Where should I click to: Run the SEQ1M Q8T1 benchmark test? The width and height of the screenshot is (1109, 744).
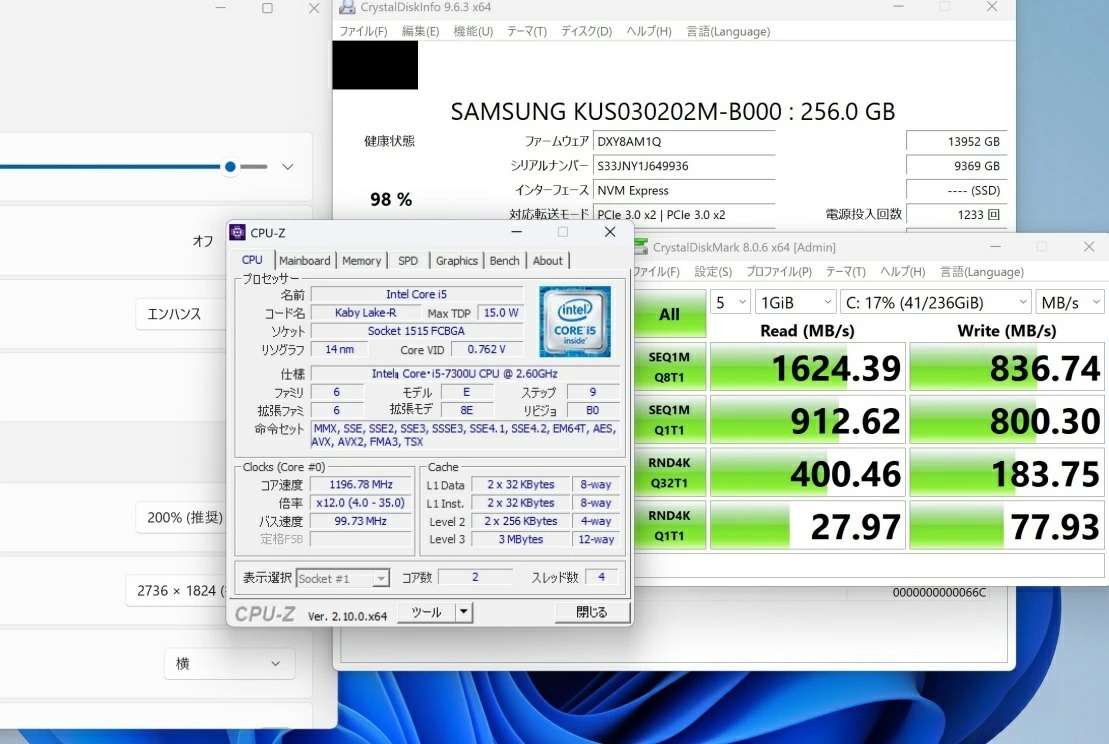click(669, 366)
